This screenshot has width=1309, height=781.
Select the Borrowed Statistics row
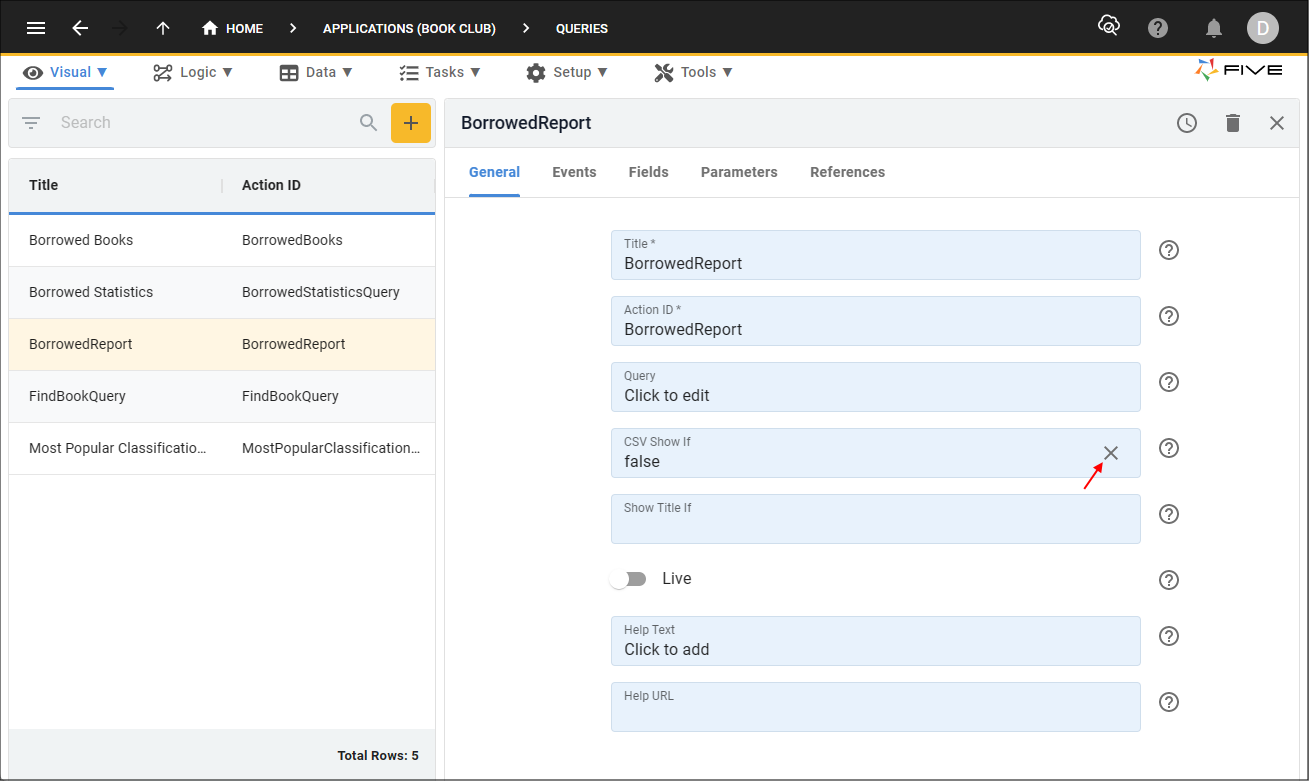point(222,292)
